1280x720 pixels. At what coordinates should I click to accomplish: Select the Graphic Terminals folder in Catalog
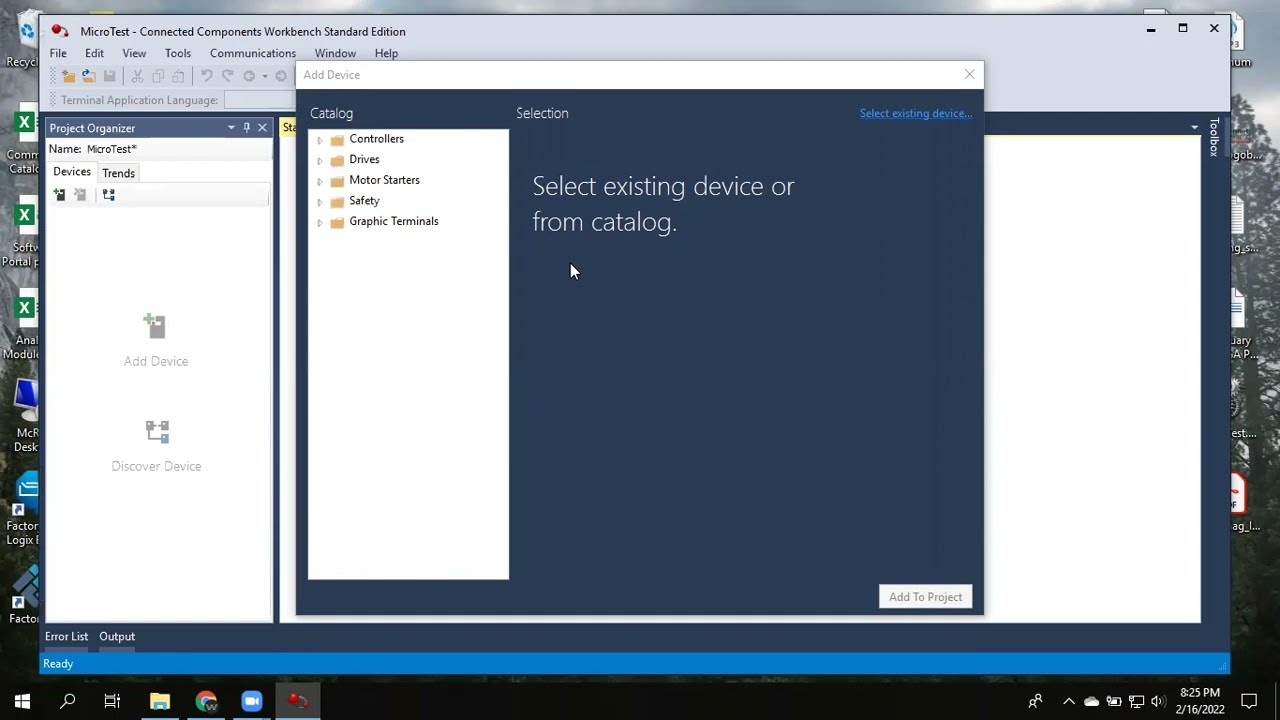click(393, 221)
